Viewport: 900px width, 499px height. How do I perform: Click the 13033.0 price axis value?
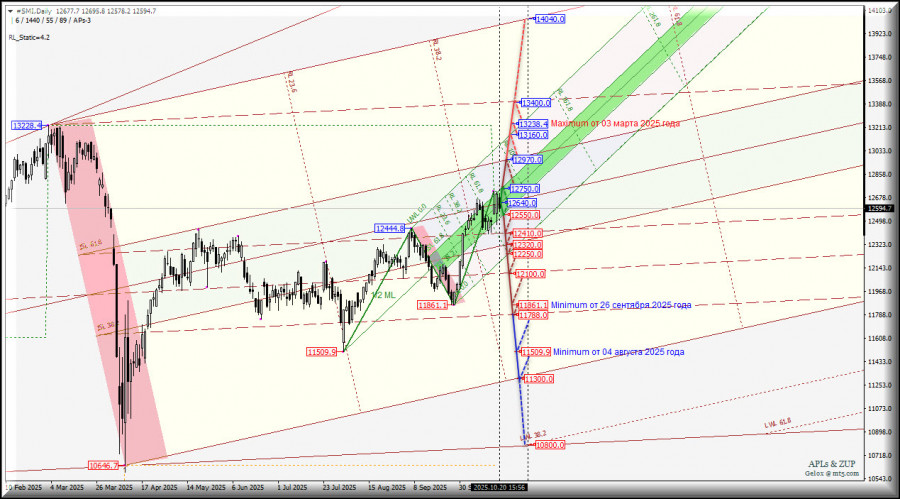[879, 151]
